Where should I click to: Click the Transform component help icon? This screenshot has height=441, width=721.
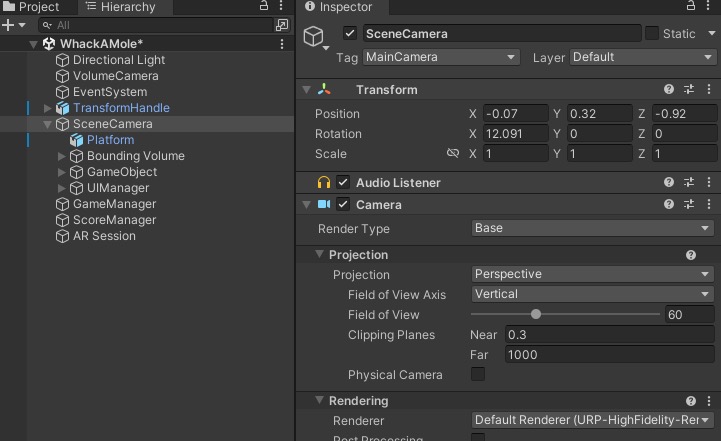point(669,90)
